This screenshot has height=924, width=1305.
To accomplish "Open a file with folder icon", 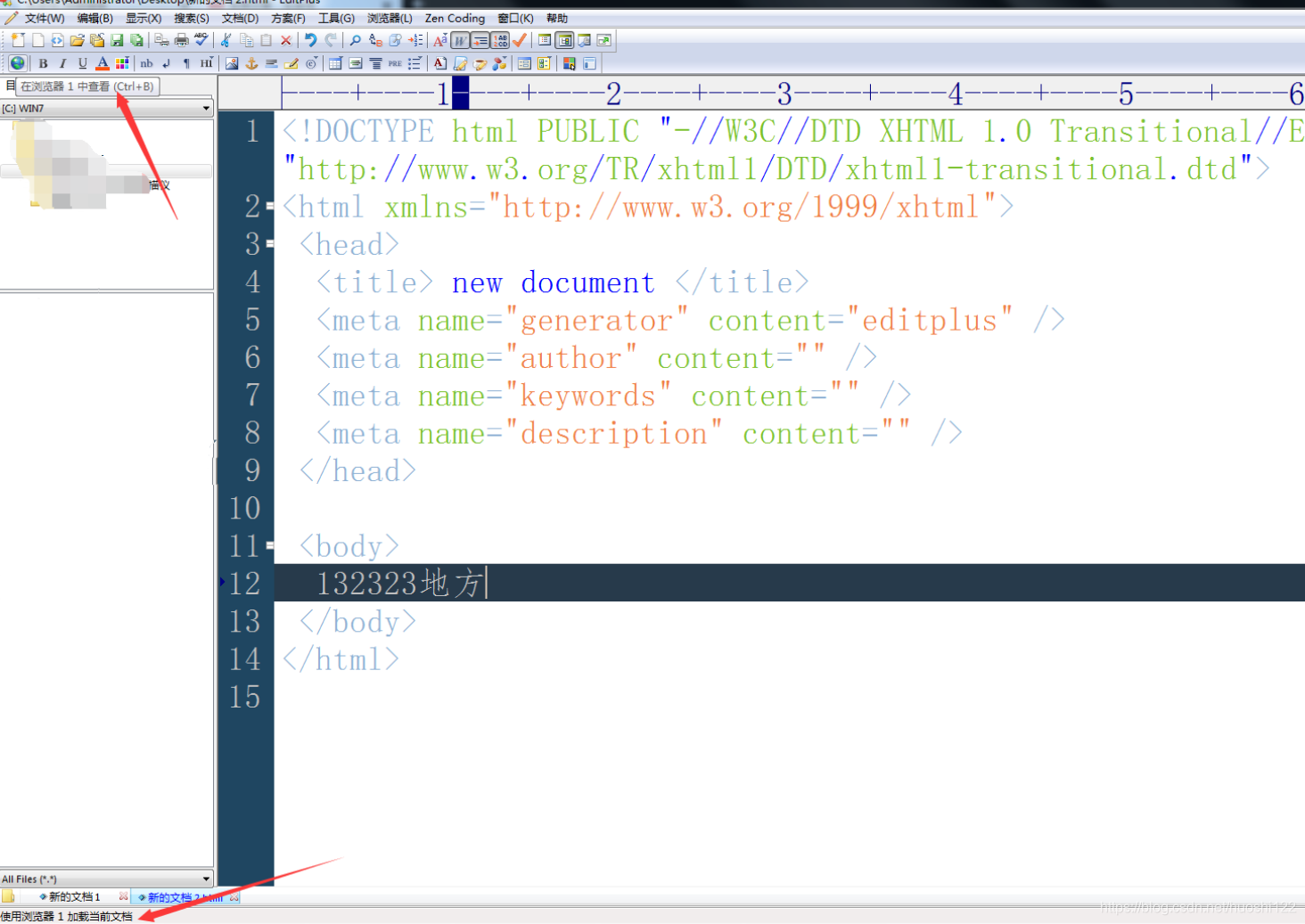I will coord(77,40).
